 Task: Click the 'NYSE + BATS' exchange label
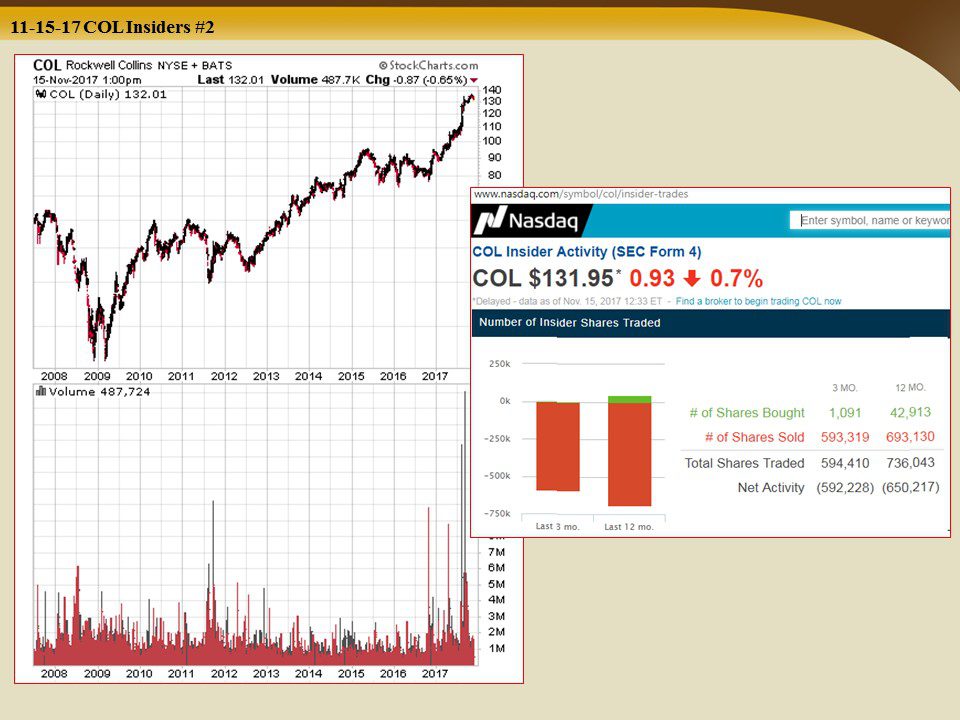[x=195, y=66]
